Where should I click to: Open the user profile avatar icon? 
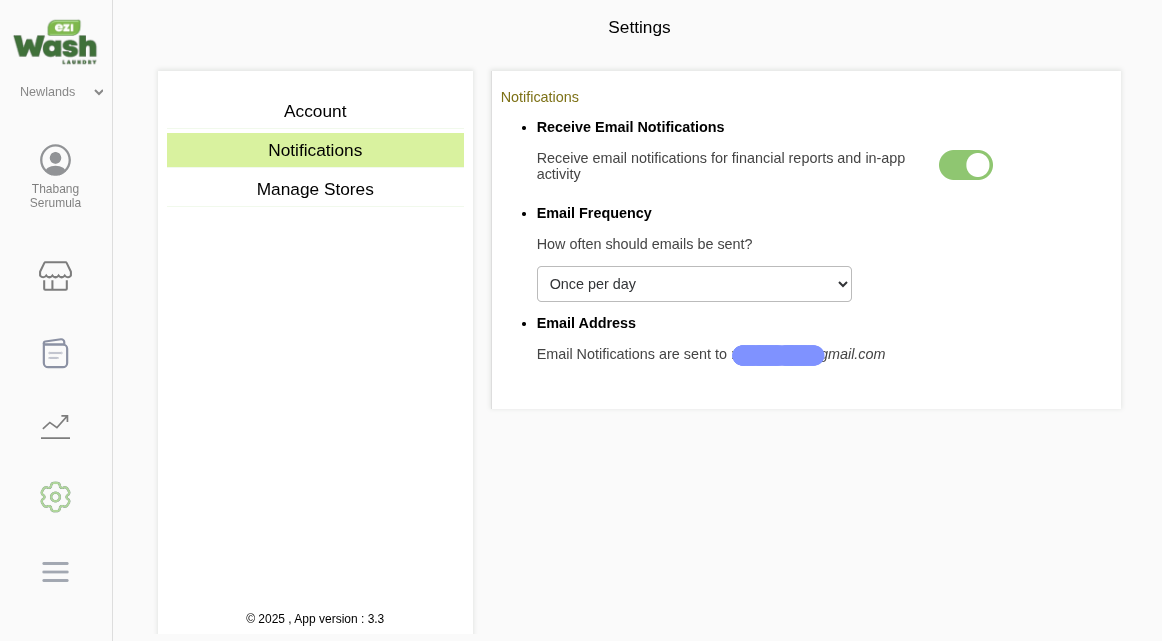pos(56,160)
